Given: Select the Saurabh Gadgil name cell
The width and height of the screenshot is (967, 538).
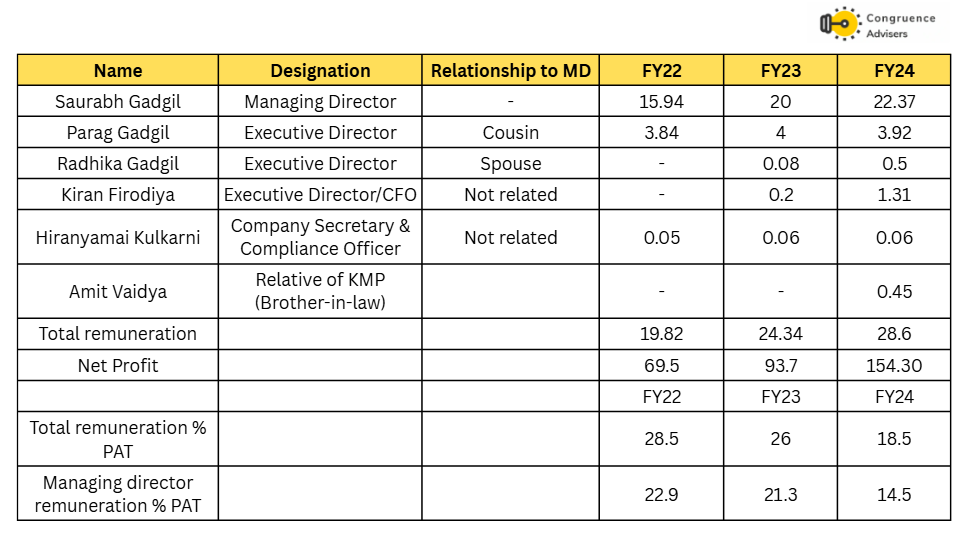Looking at the screenshot, I should coord(118,101).
